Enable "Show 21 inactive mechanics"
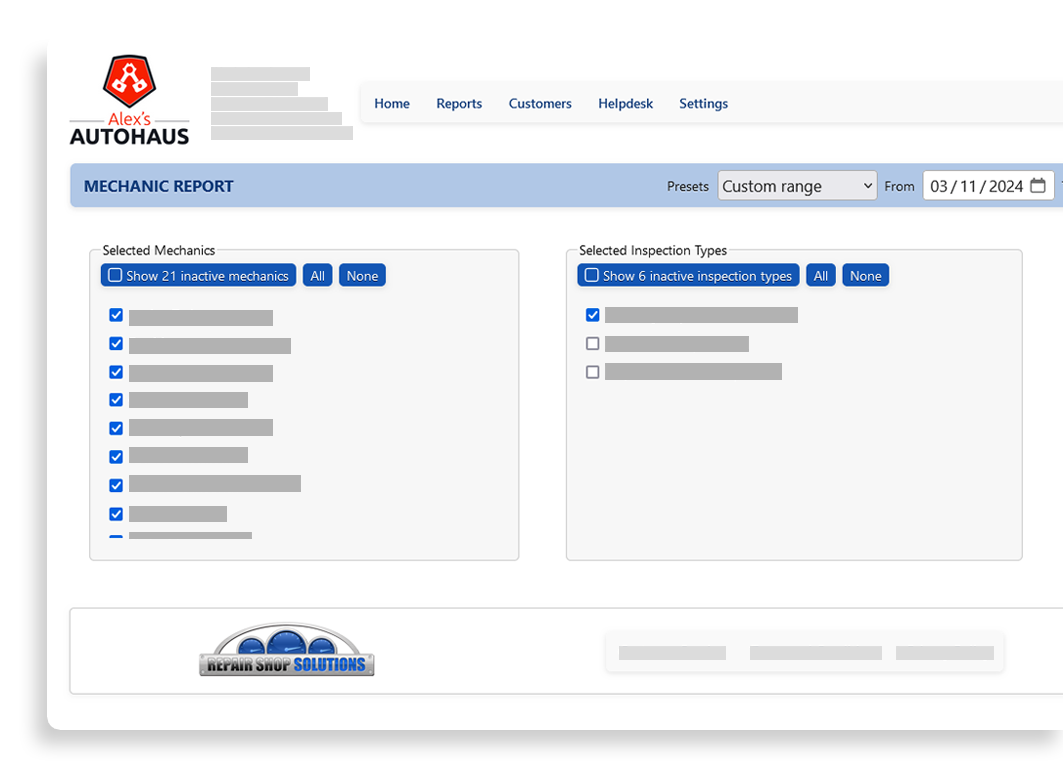 click(x=115, y=274)
